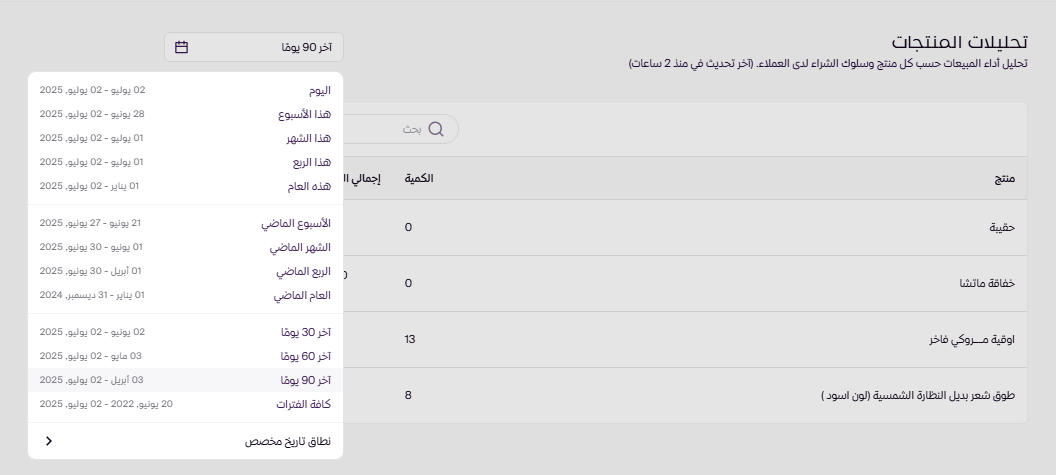Click the 'بحث' search input field
This screenshot has width=1056, height=475.
390,129
